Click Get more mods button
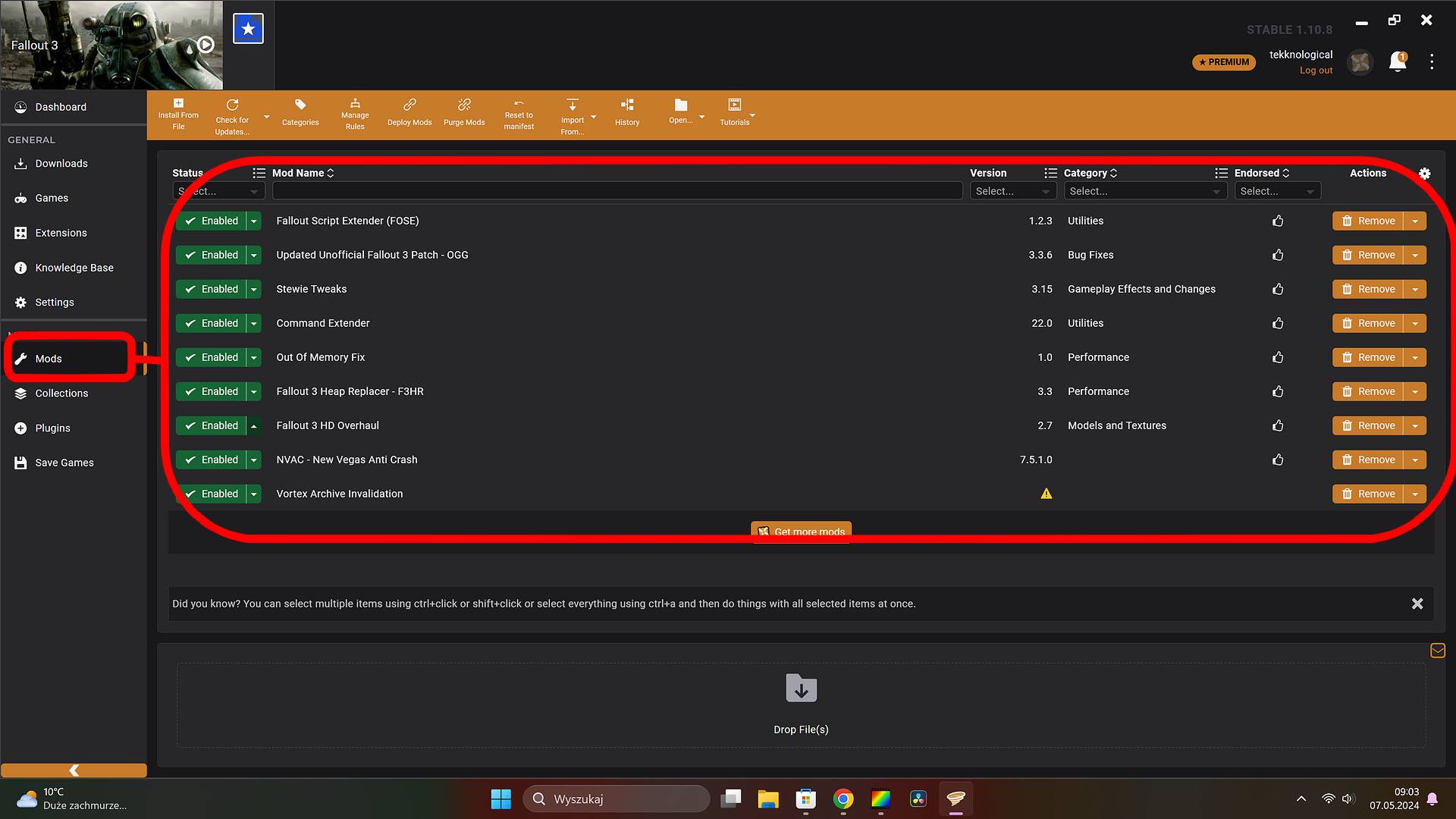The image size is (1456, 819). tap(801, 531)
